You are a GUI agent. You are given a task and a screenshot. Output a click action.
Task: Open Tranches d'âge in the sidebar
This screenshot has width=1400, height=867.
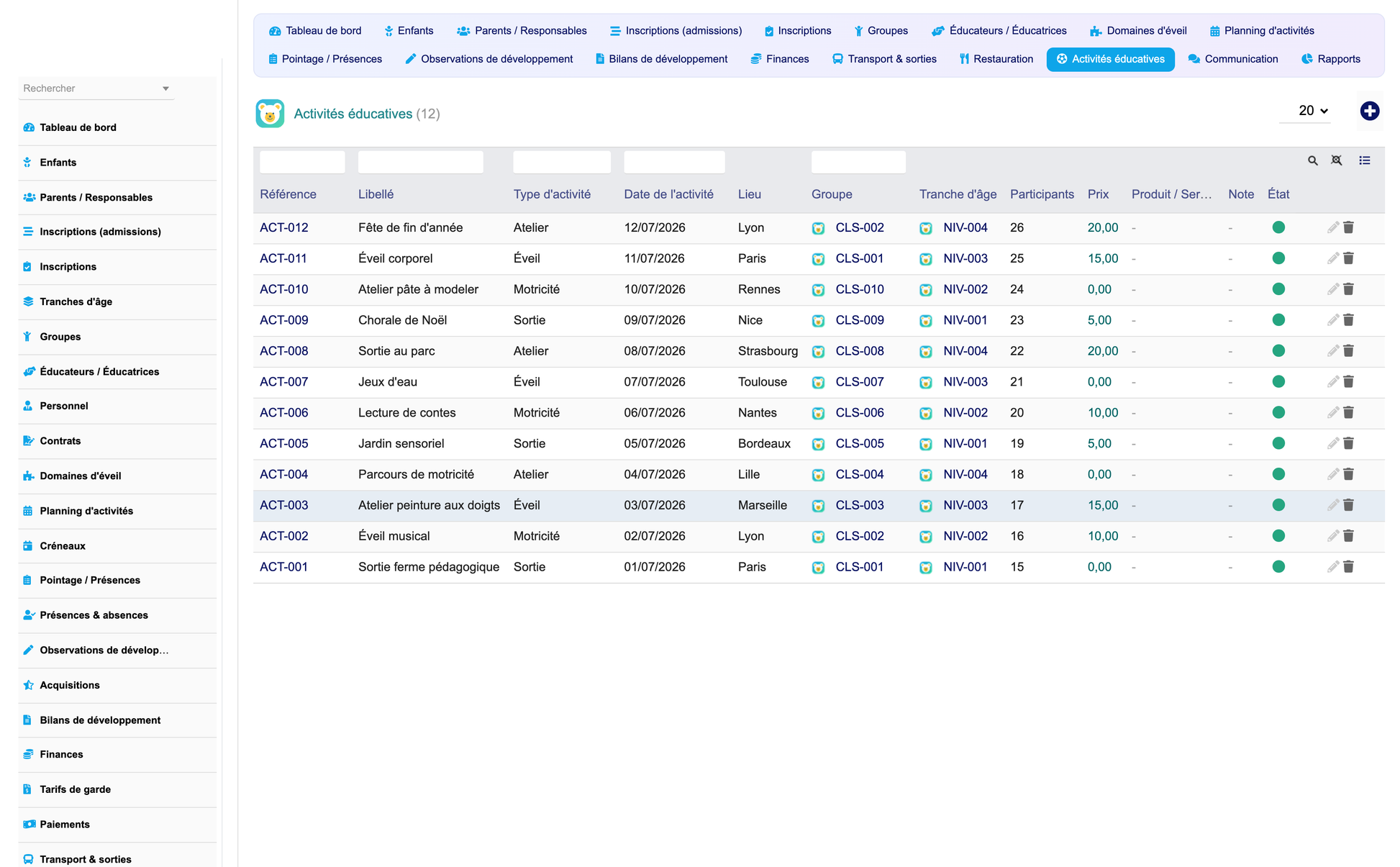coord(117,301)
